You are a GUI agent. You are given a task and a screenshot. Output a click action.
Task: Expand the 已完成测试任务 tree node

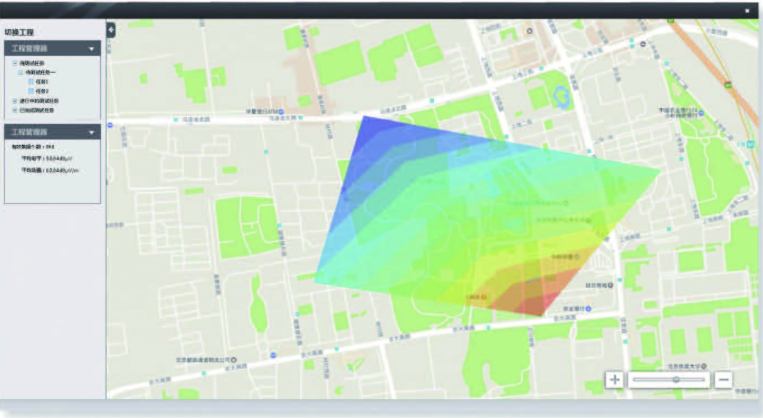point(14,110)
